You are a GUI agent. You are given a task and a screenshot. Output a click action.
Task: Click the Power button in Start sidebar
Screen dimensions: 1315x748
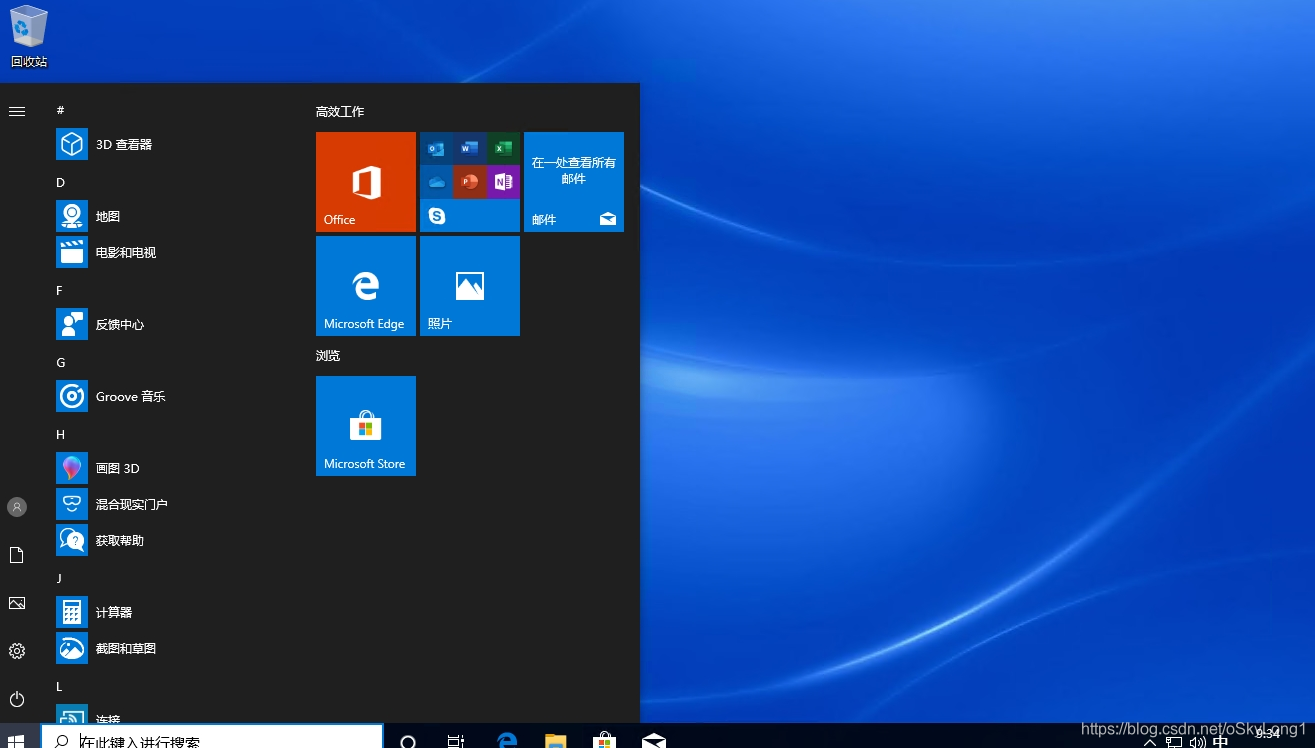click(x=17, y=699)
